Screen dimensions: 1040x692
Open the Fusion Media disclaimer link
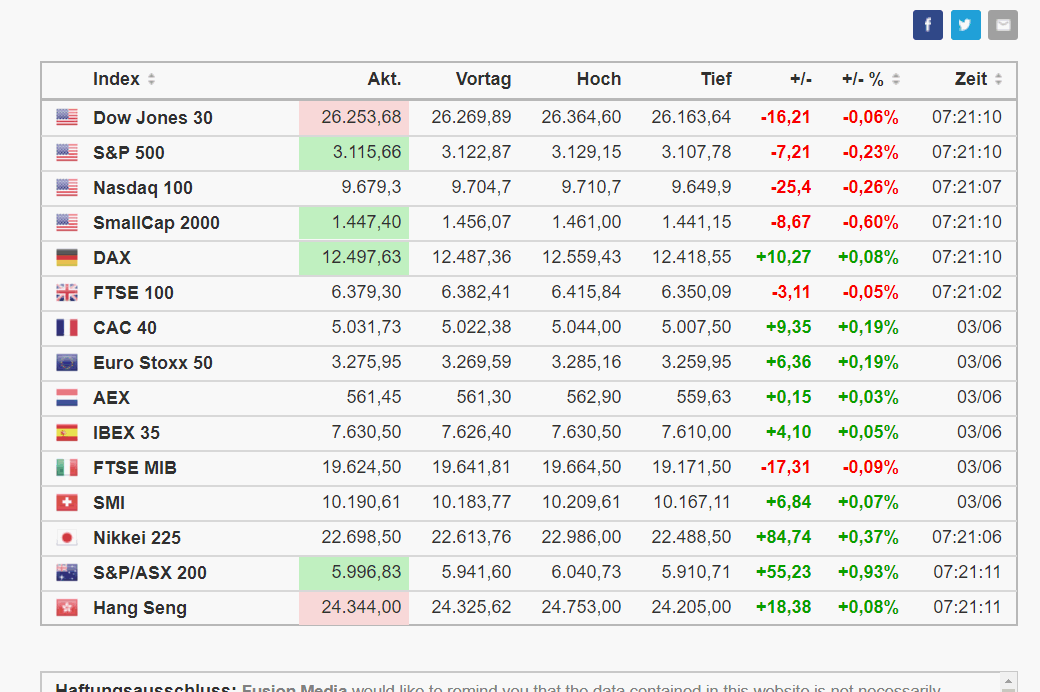click(294, 687)
